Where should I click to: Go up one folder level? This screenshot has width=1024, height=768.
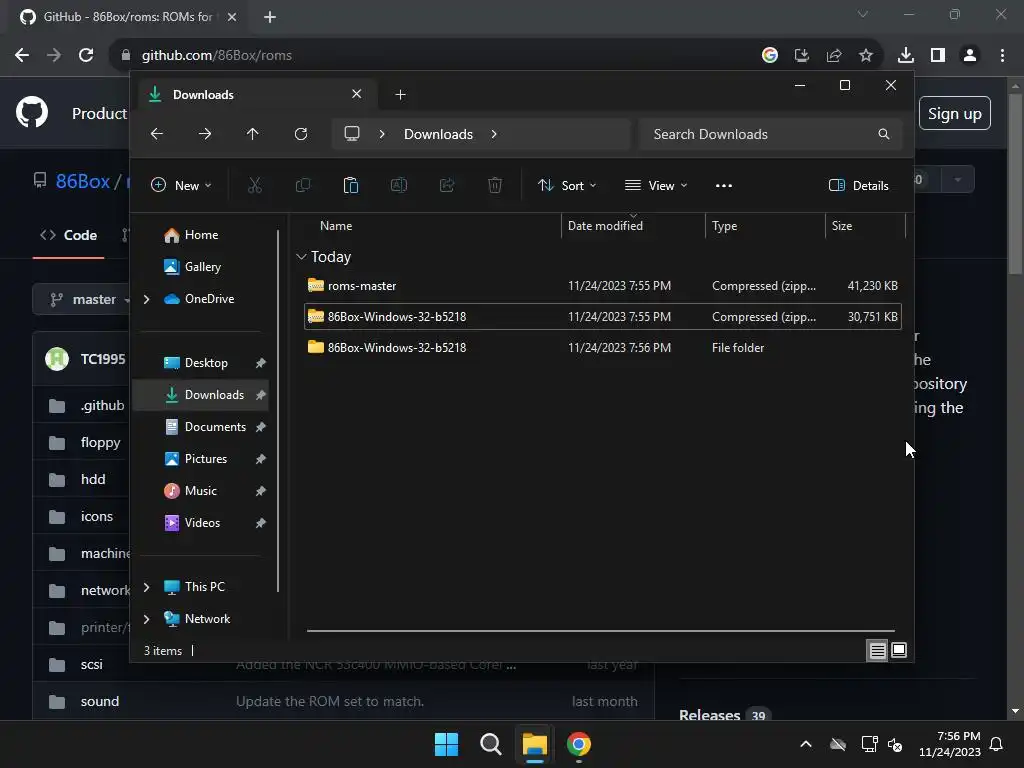pyautogui.click(x=253, y=134)
